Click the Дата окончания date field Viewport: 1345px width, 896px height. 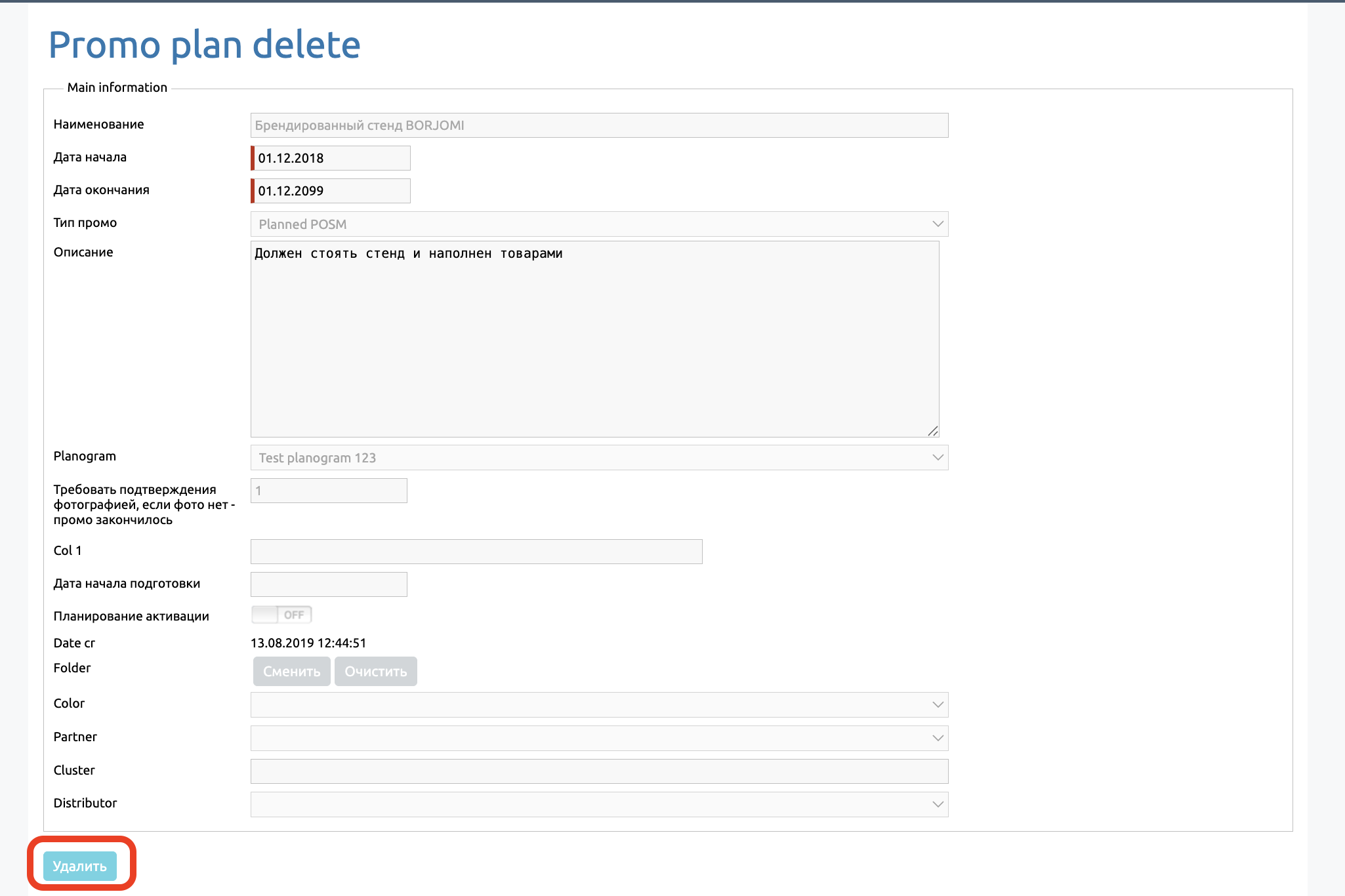[331, 191]
